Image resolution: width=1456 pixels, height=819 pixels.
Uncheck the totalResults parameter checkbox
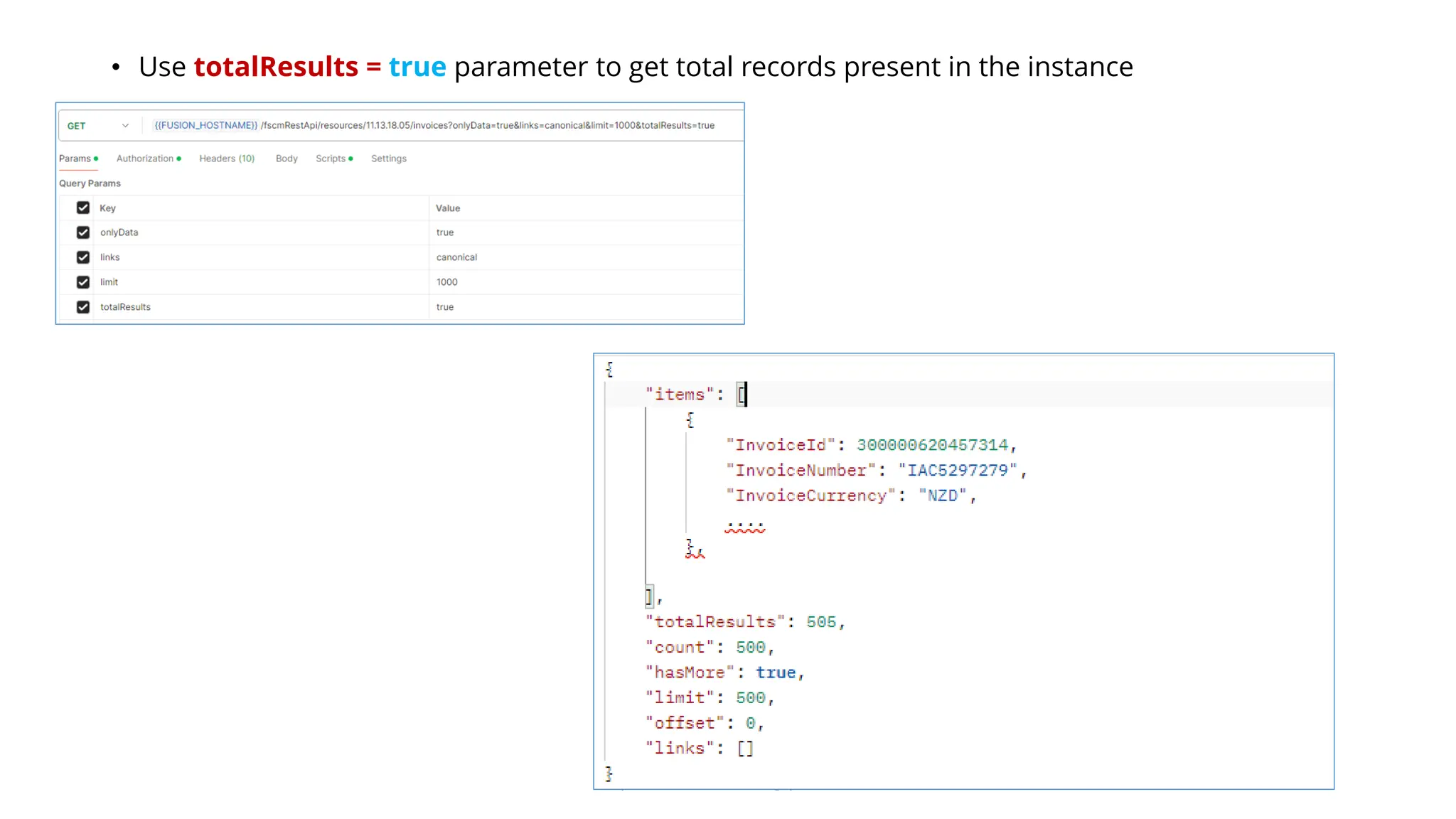coord(83,307)
